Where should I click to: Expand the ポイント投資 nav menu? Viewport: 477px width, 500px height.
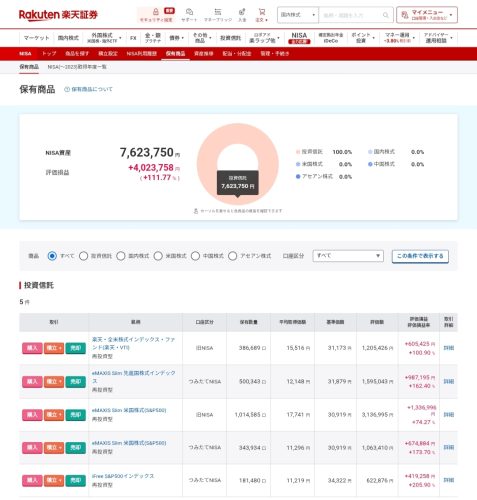click(x=363, y=38)
